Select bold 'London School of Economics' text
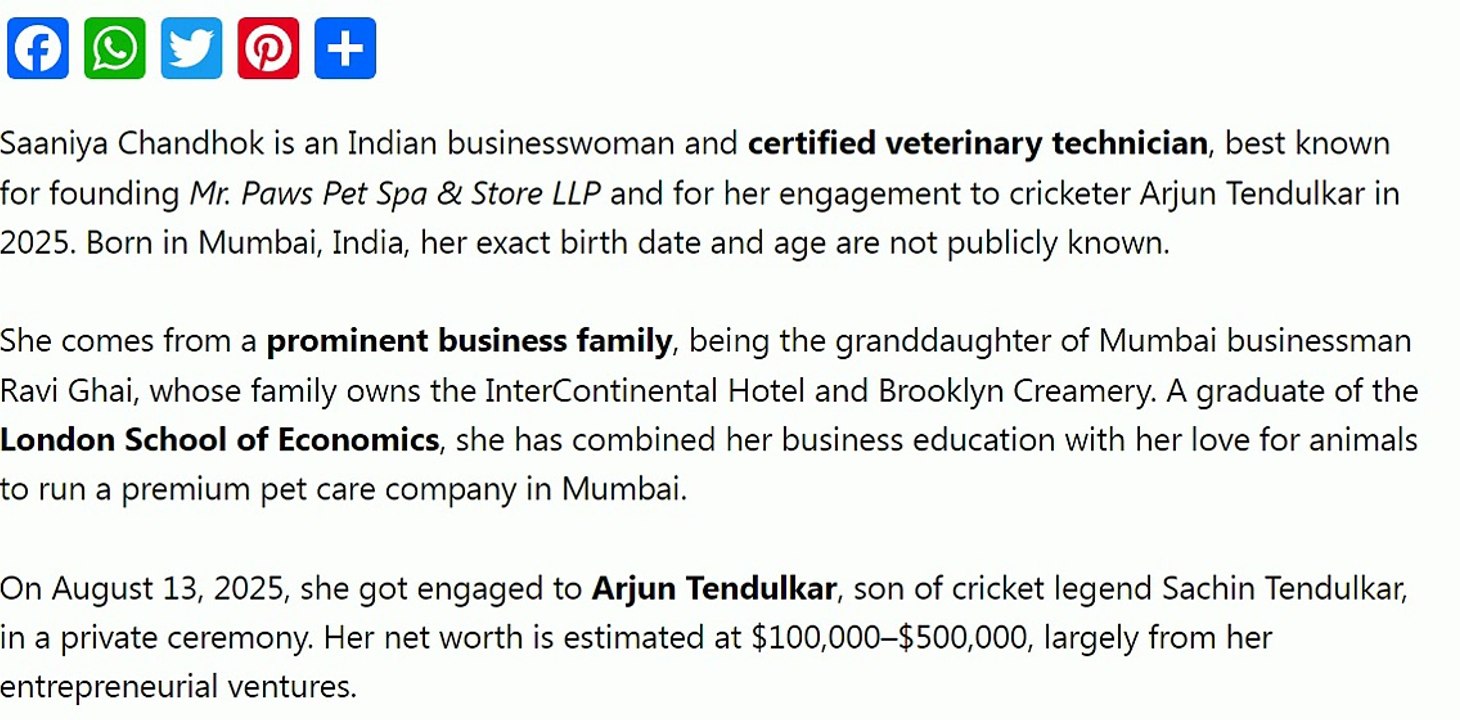The image size is (1460, 720). point(220,440)
